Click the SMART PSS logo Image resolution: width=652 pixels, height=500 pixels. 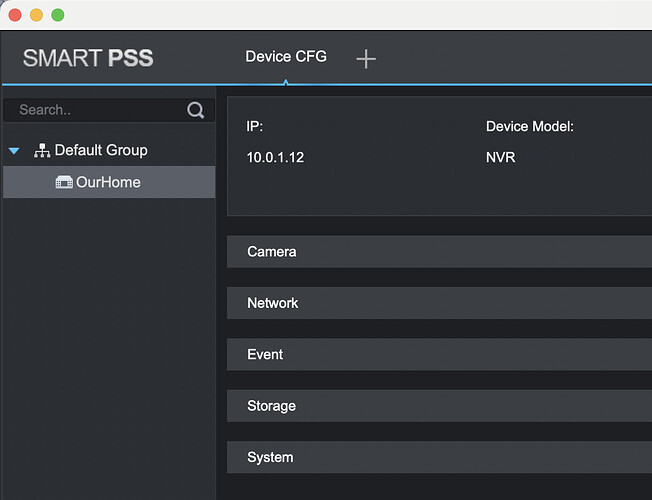[88, 58]
